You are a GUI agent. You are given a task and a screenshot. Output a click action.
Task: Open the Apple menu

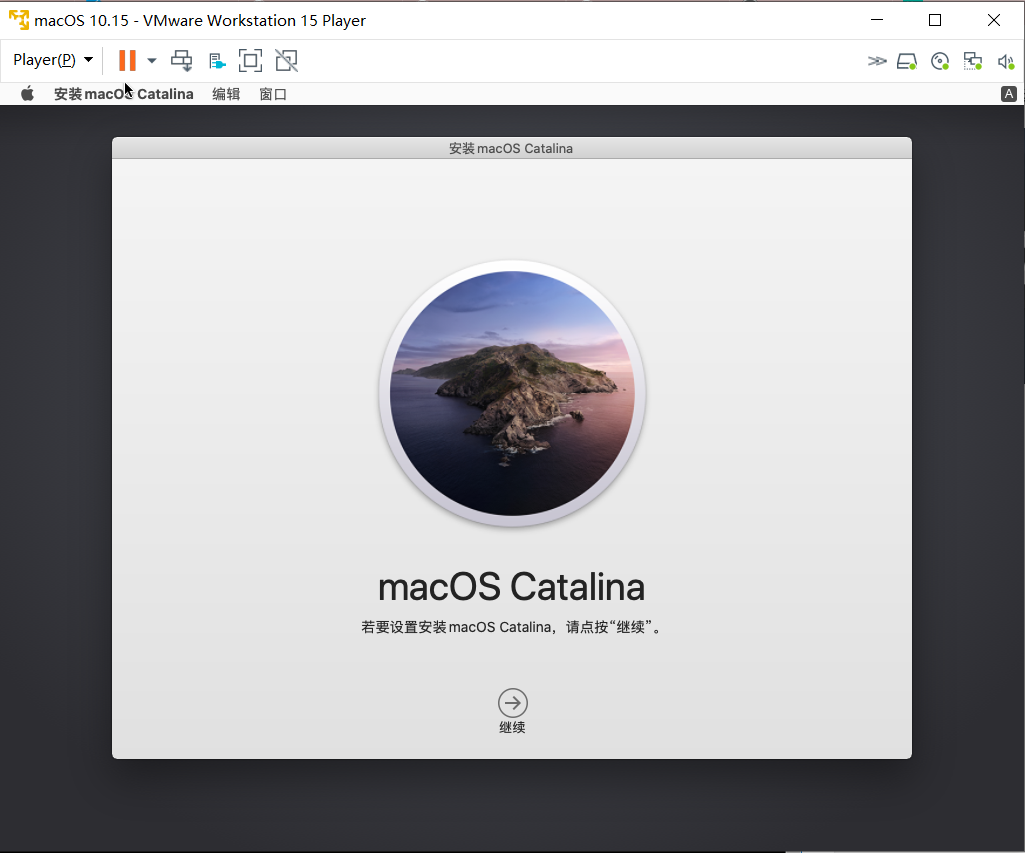point(27,94)
